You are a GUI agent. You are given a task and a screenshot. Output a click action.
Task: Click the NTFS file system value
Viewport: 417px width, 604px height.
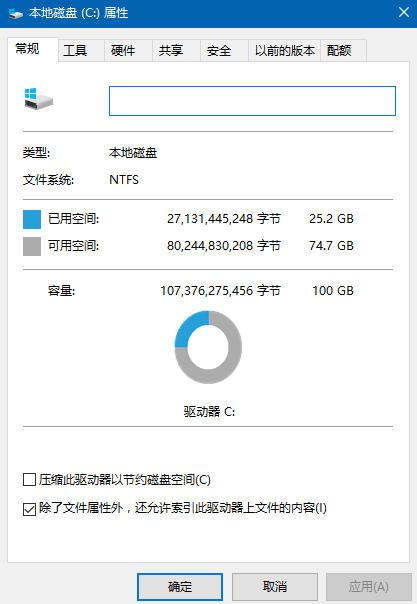tap(124, 180)
